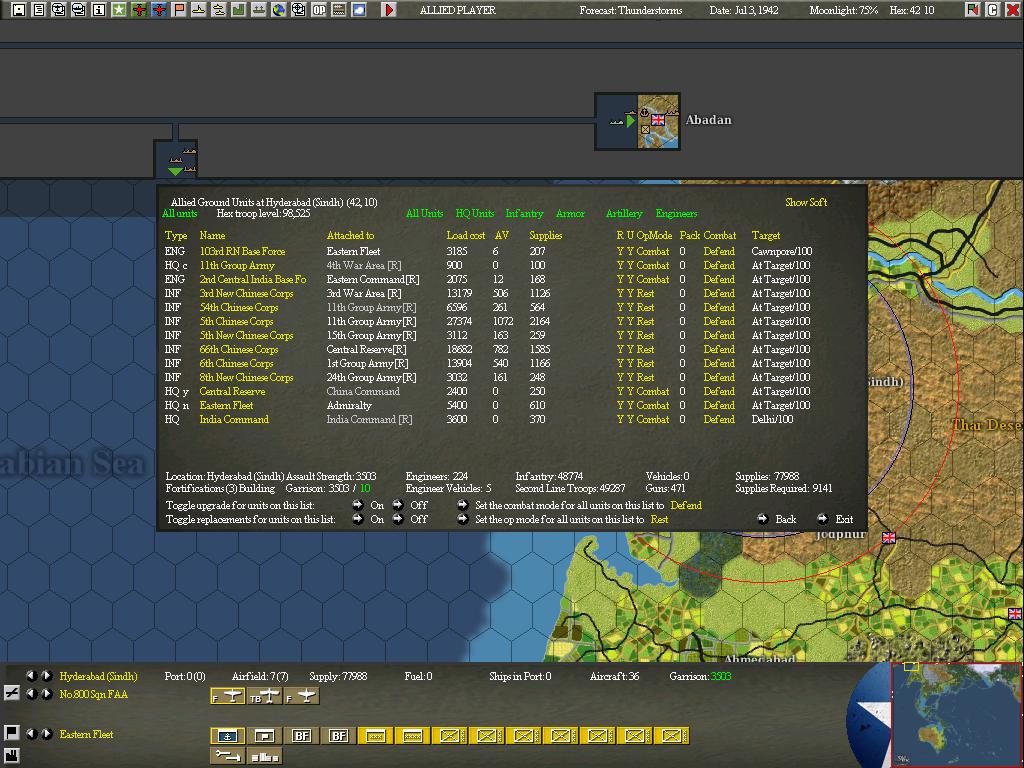1024x768 pixels.
Task: Show previous air unit before No.800 Sqn FAA
Action: pyautogui.click(x=31, y=694)
